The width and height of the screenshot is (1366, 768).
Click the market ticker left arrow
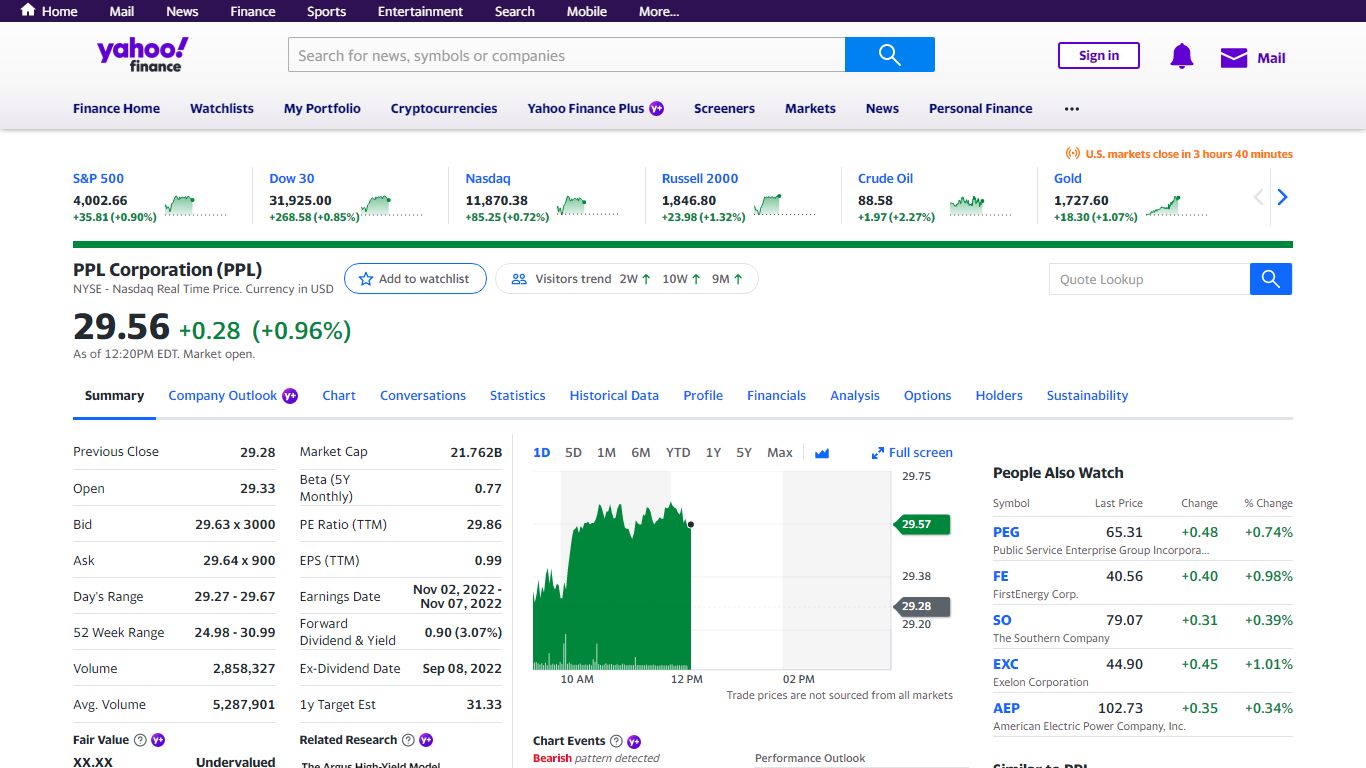1259,197
